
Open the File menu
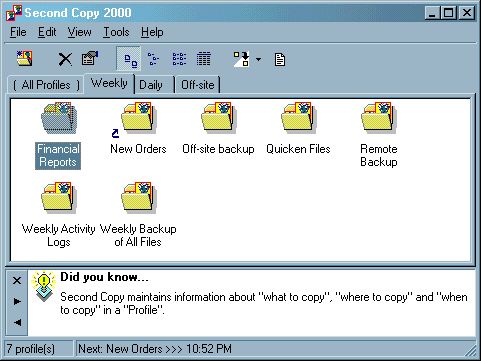[18, 32]
